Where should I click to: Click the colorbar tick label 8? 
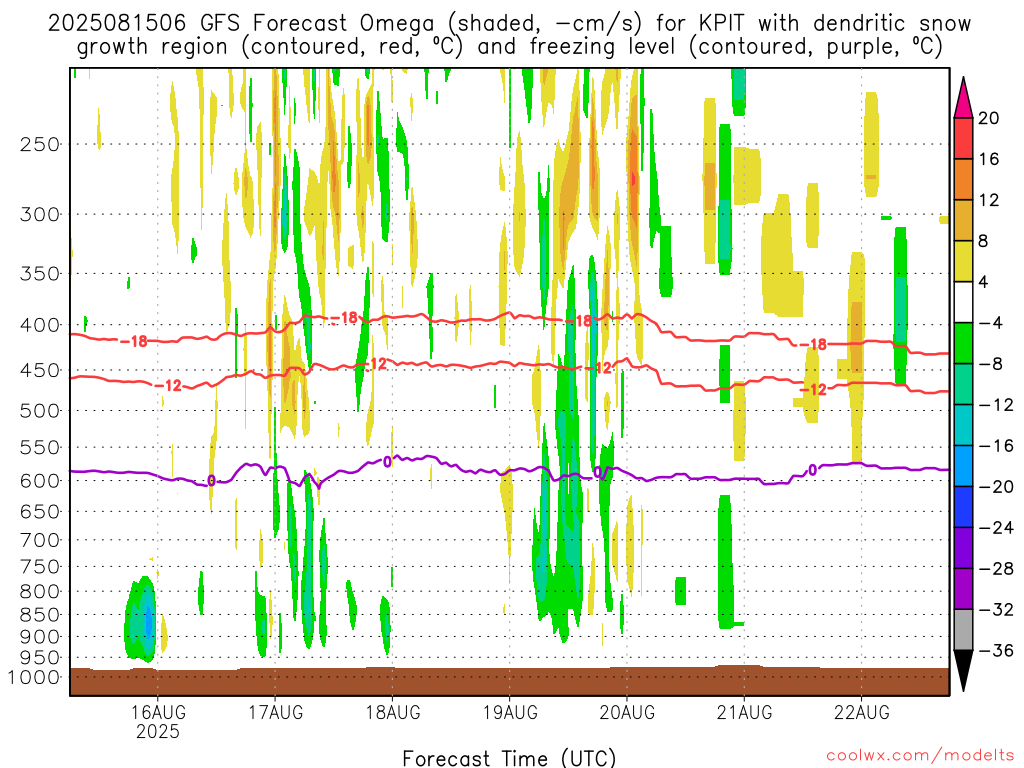[x=984, y=242]
